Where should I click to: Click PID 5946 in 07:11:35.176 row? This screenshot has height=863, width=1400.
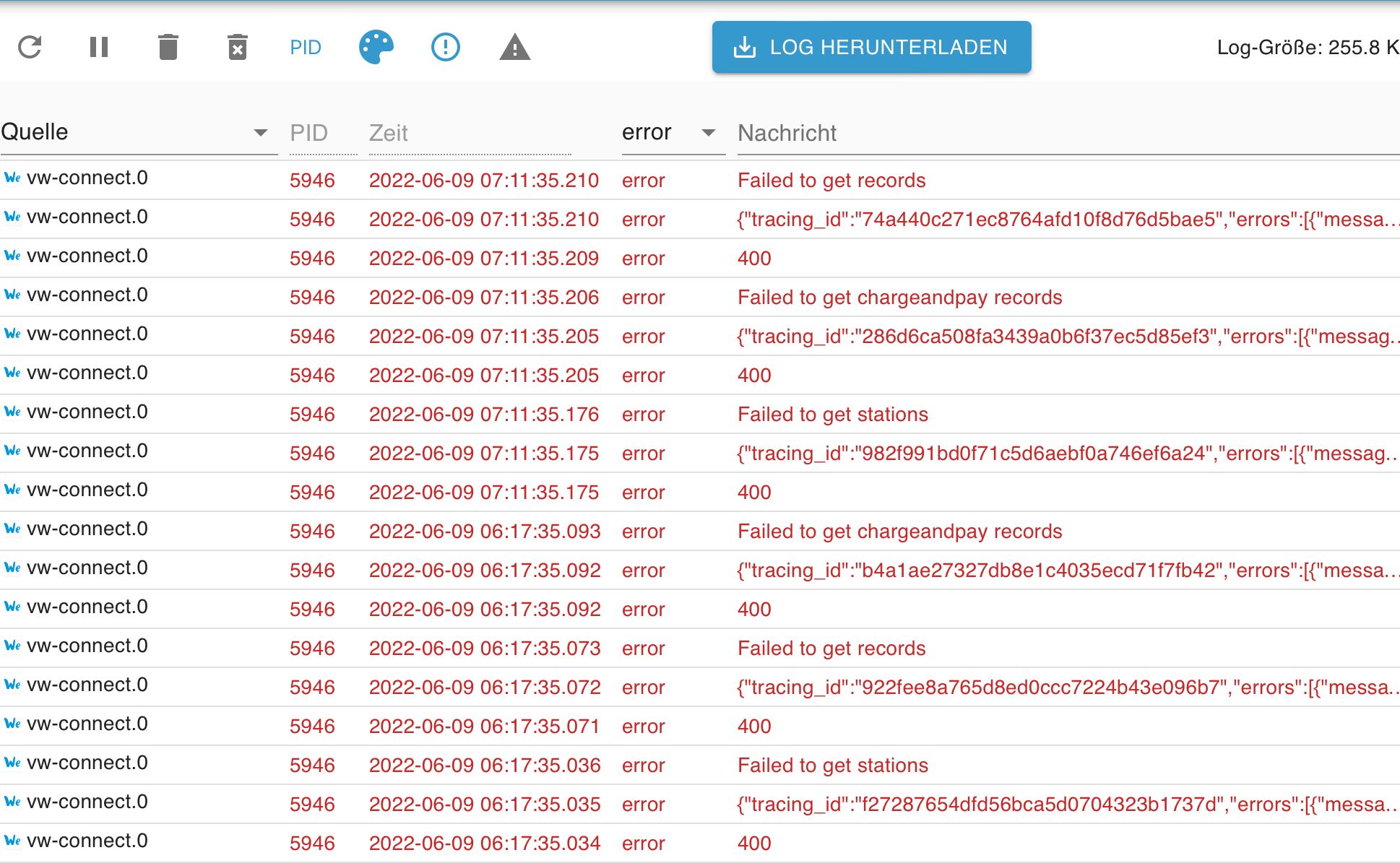[312, 415]
